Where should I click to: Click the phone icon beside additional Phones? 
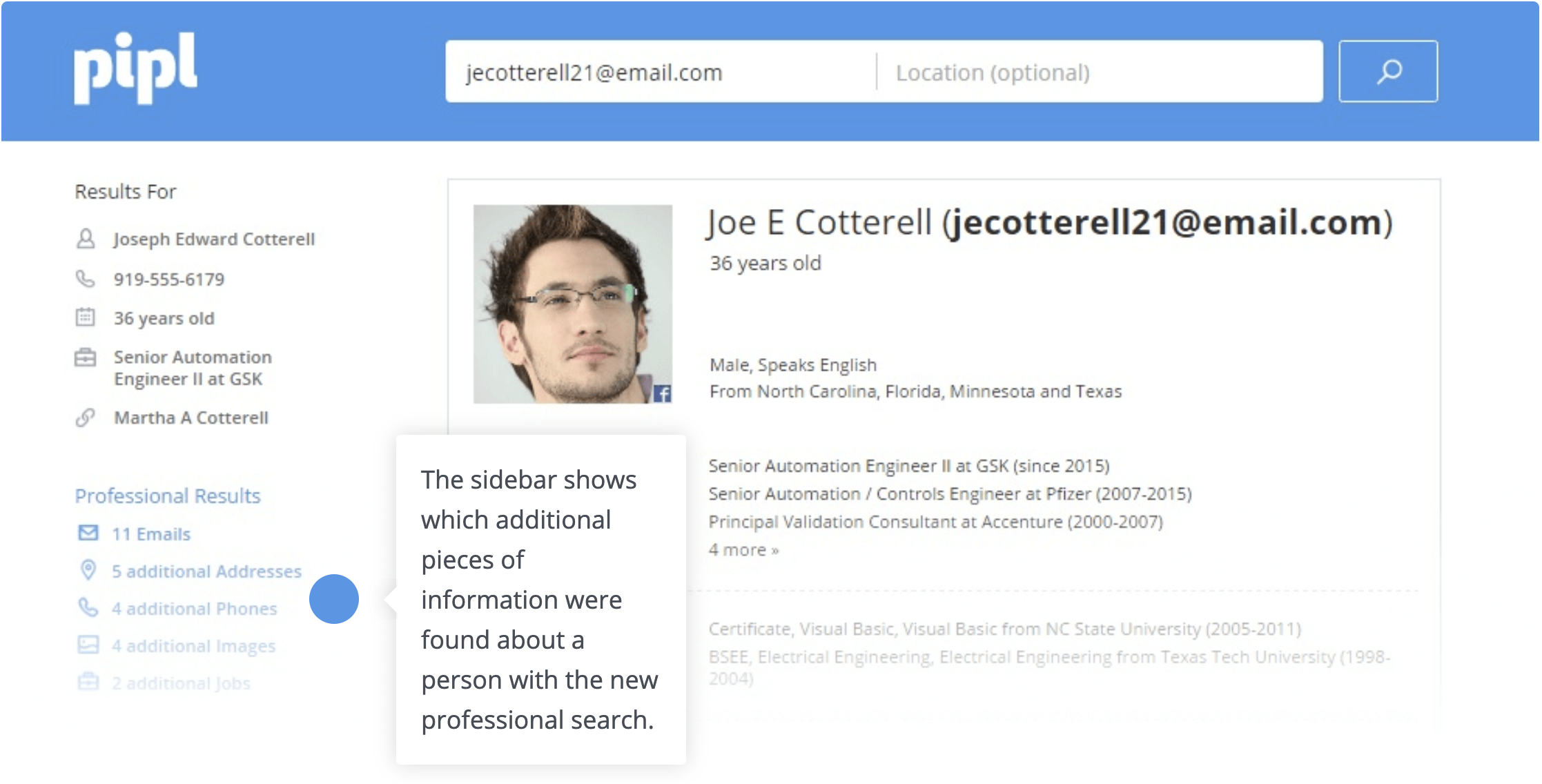point(88,607)
